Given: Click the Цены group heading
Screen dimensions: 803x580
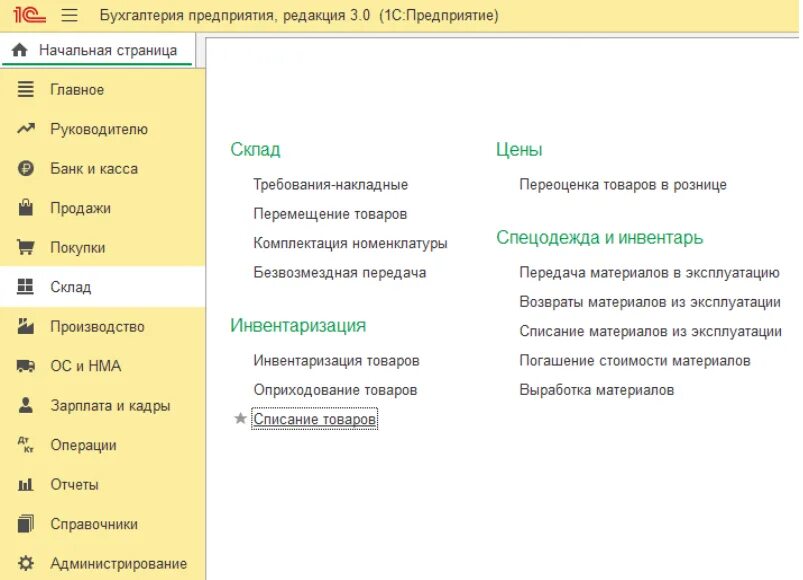Looking at the screenshot, I should [519, 149].
